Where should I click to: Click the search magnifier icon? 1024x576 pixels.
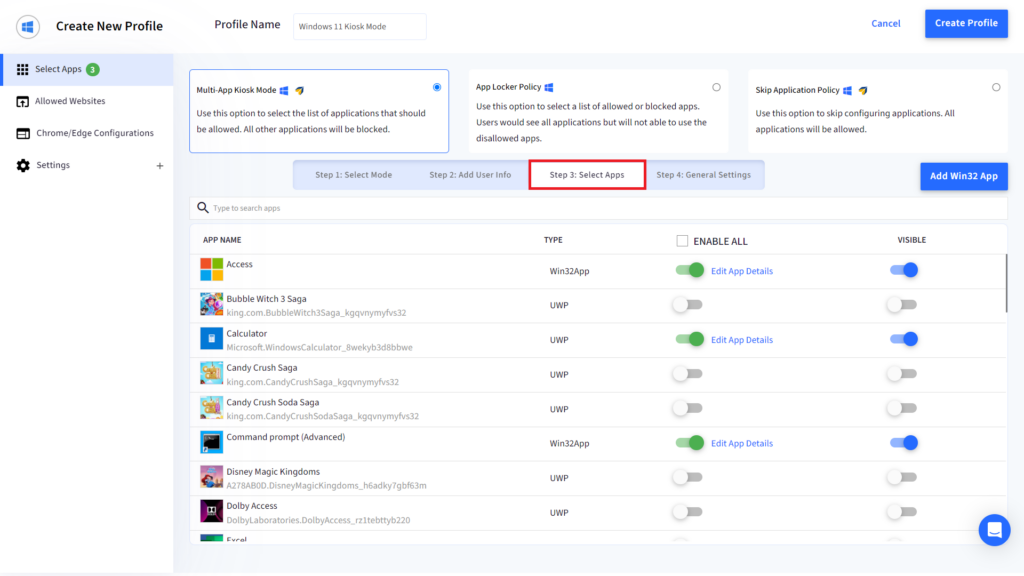(x=203, y=208)
